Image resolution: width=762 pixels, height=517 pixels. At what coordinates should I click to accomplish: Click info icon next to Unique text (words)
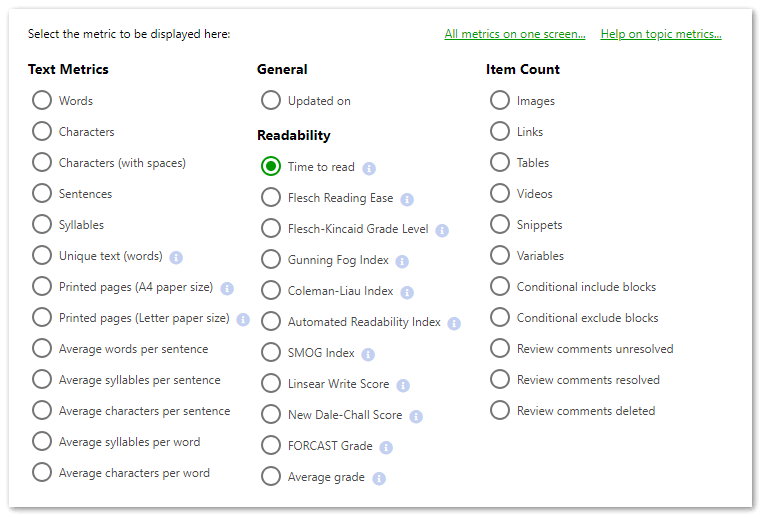(176, 257)
